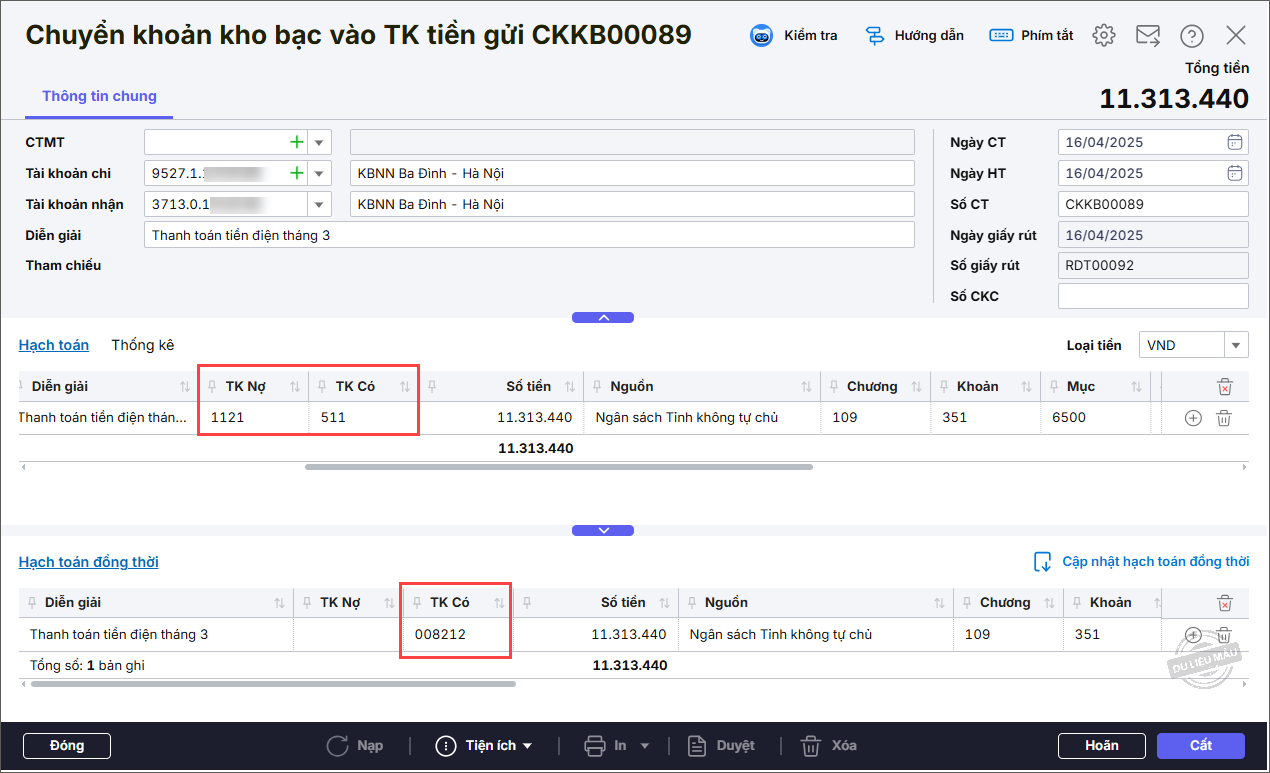Select Thông tin chung tab

click(99, 96)
